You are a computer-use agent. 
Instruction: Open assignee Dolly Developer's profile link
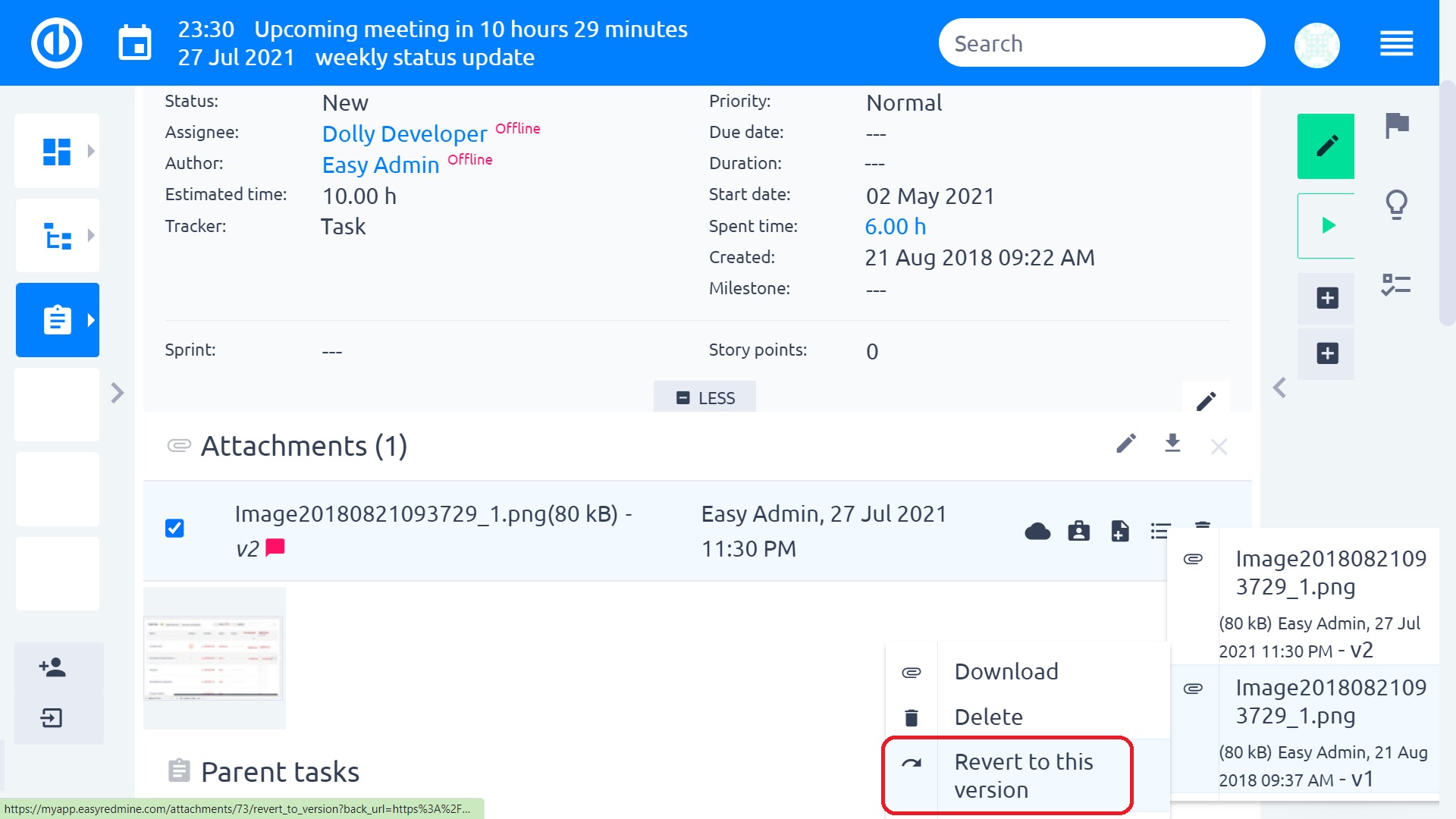[404, 133]
